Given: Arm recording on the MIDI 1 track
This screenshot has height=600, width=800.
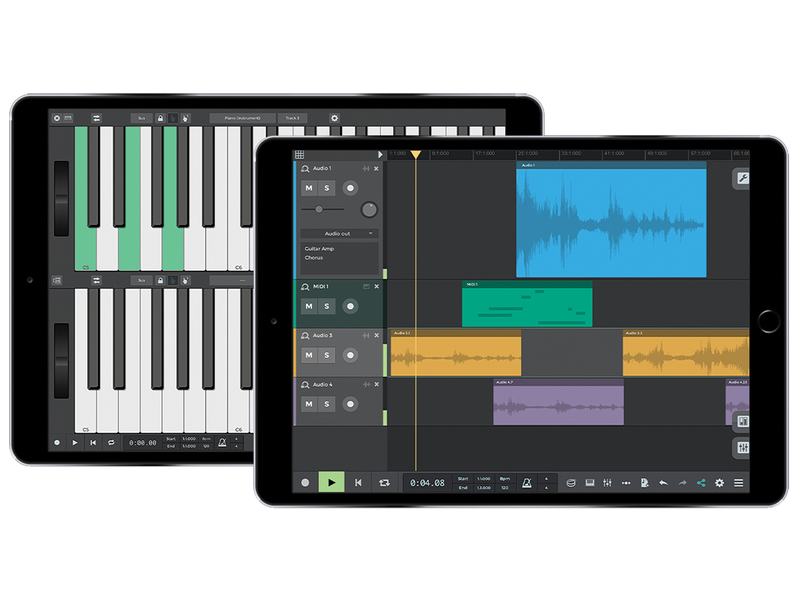Looking at the screenshot, I should 350,306.
